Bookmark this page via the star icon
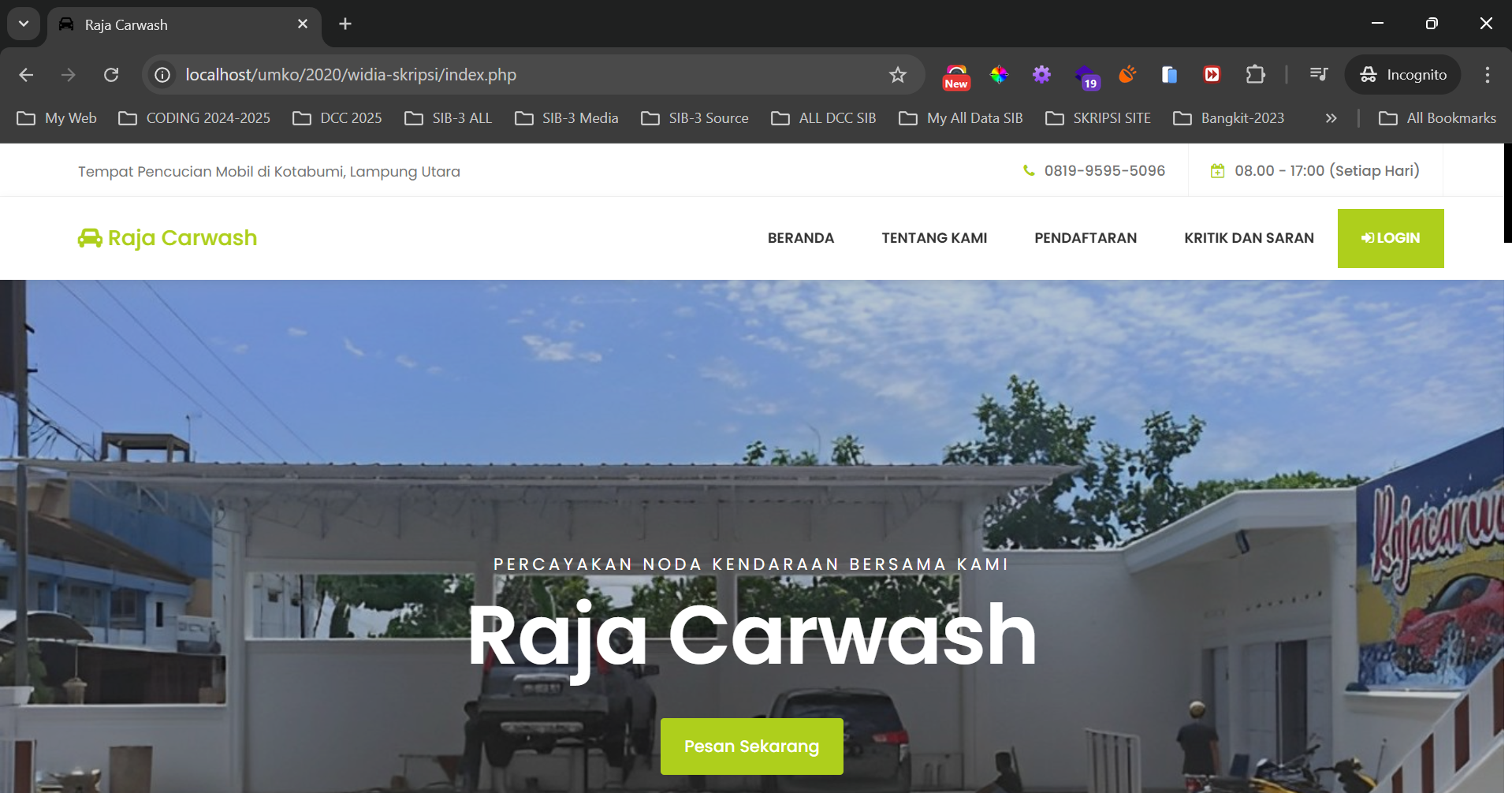This screenshot has width=1512, height=793. point(897,74)
